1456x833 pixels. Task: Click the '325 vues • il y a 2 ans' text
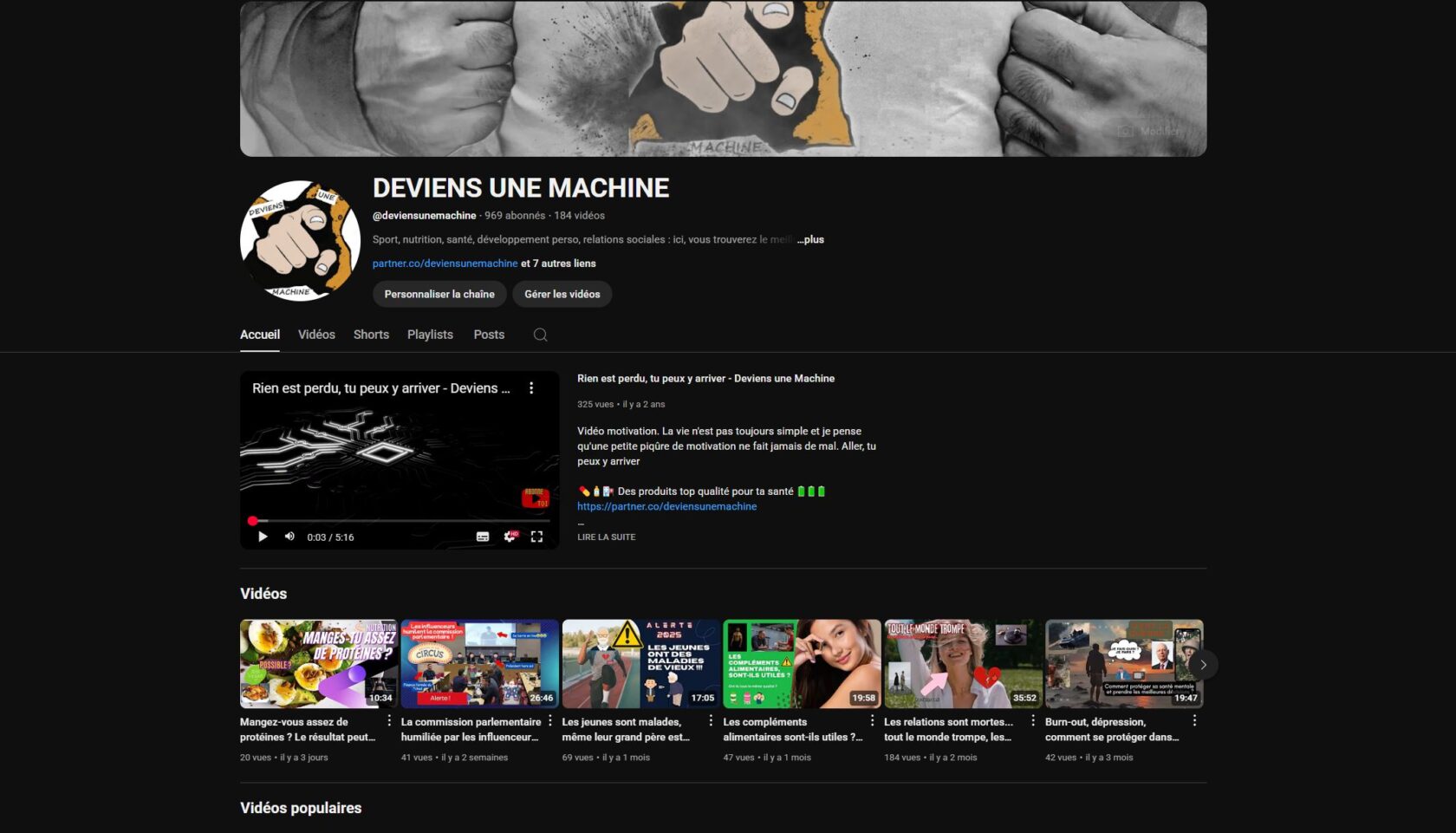point(621,405)
